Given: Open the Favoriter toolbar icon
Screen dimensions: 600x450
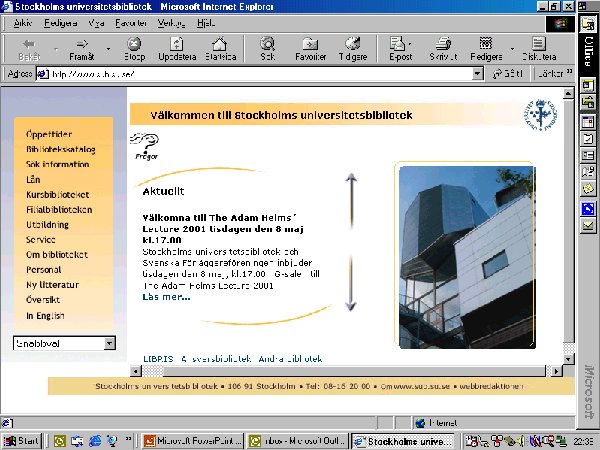Looking at the screenshot, I should pos(311,47).
